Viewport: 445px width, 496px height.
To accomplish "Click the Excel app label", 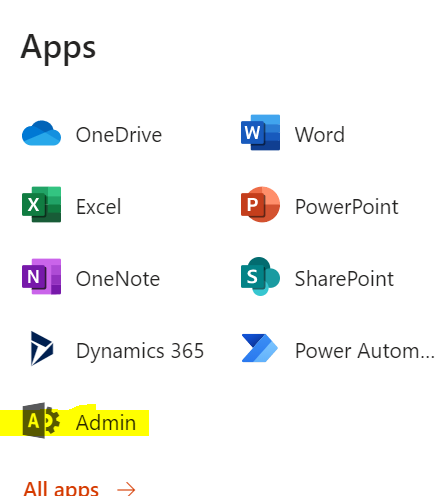I will coord(98,207).
